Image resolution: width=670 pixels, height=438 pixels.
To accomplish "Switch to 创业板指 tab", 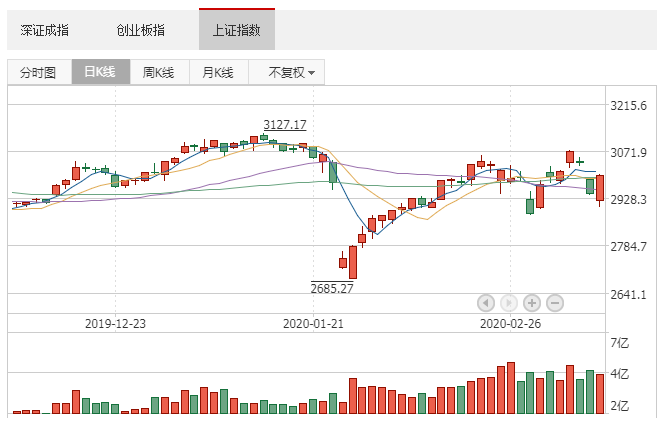I will click(141, 30).
